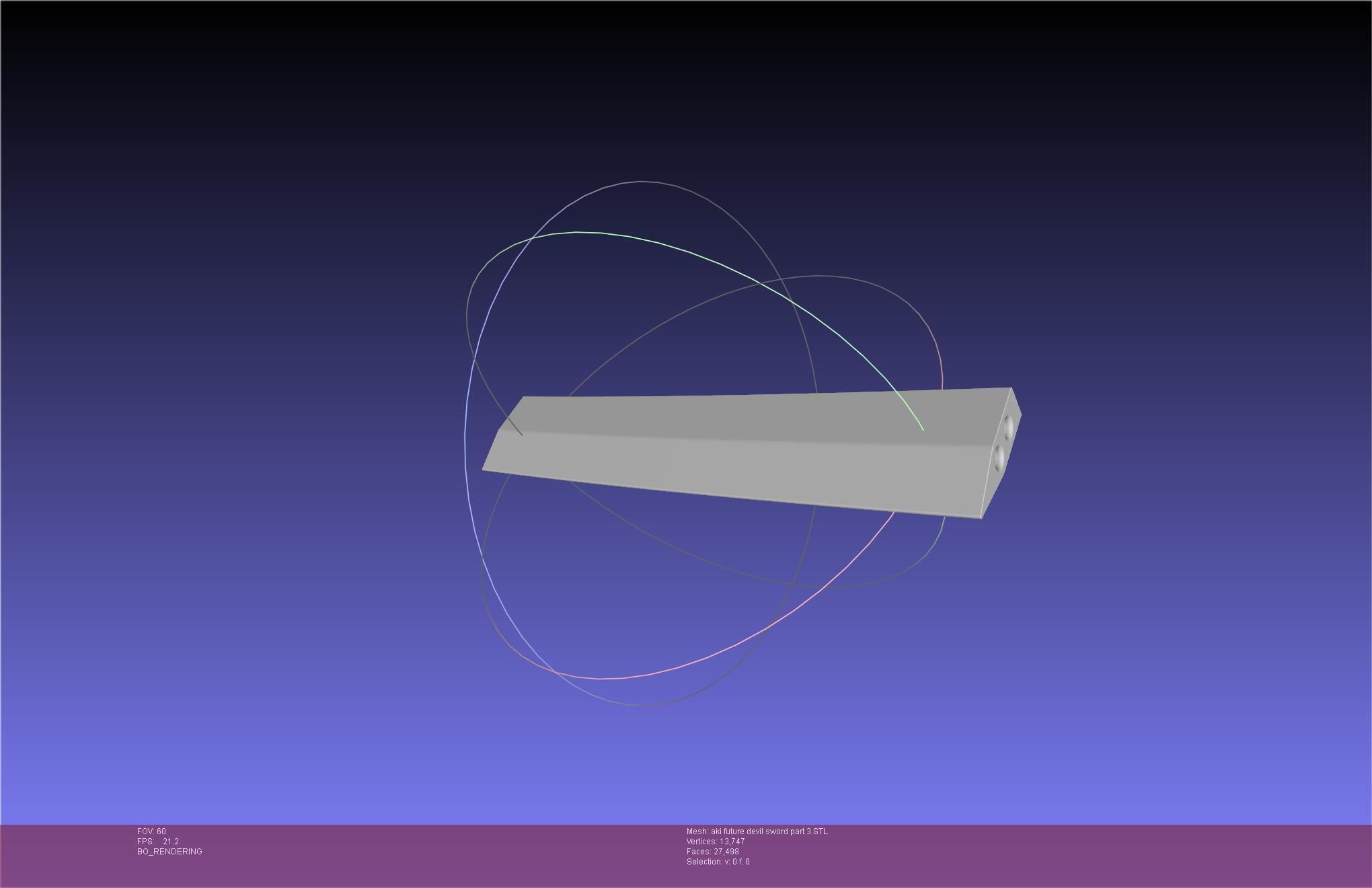Click the Faces: 27,498 count

pyautogui.click(x=713, y=852)
